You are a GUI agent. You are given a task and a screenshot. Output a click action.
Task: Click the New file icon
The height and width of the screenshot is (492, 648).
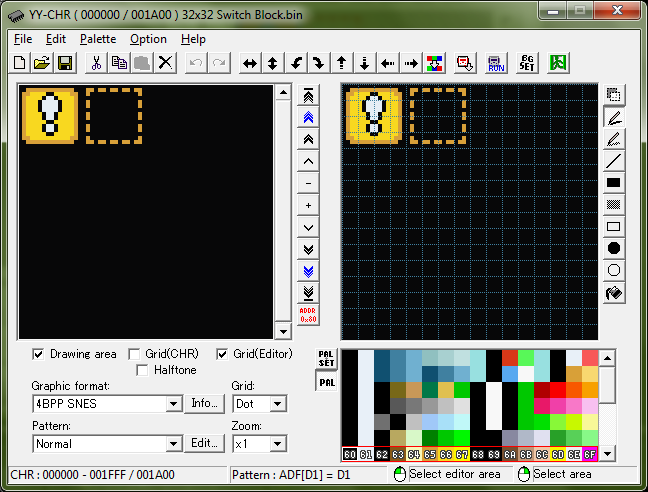(19, 63)
